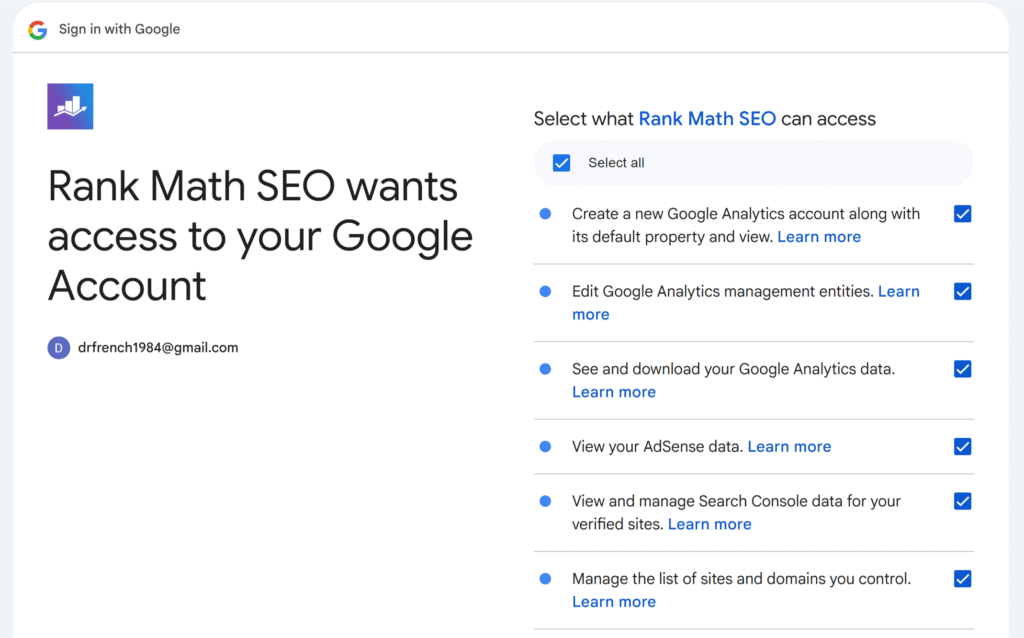Click blue bullet beside Search Console permission

pos(545,501)
